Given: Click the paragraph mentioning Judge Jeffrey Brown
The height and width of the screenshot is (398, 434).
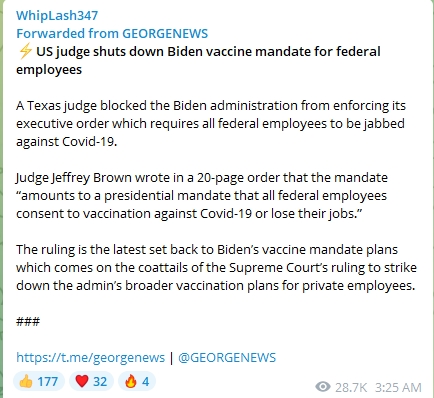Looking at the screenshot, I should (202, 195).
